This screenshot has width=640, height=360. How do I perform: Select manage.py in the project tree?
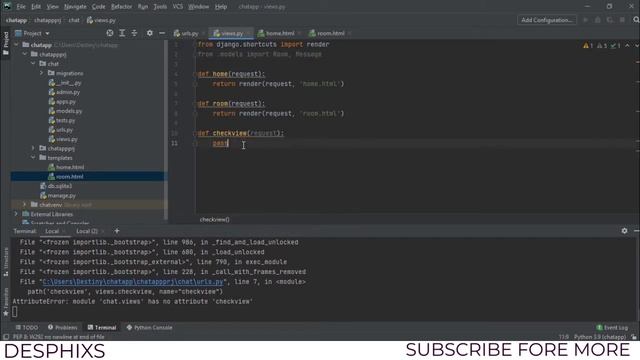(x=58, y=195)
